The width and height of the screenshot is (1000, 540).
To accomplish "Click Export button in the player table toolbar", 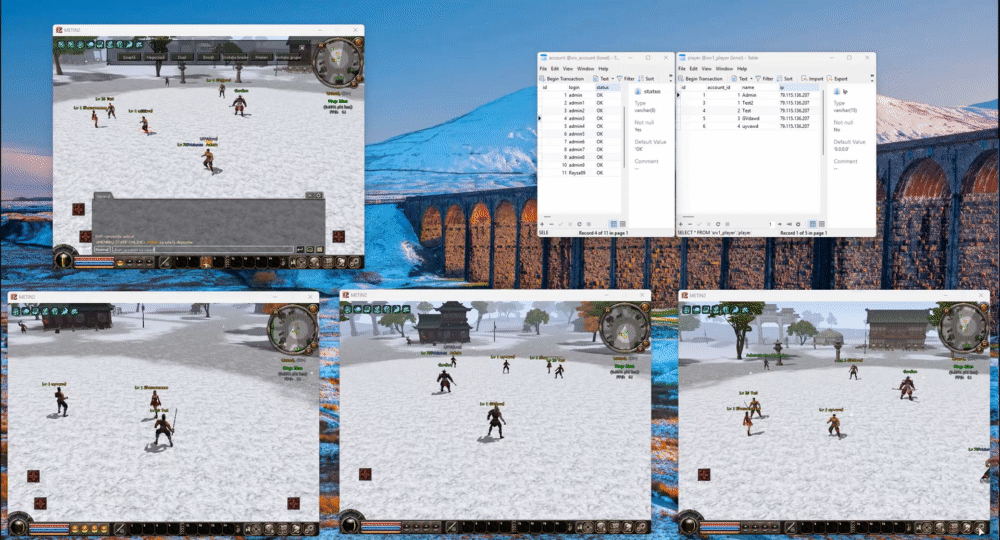I will coord(837,78).
